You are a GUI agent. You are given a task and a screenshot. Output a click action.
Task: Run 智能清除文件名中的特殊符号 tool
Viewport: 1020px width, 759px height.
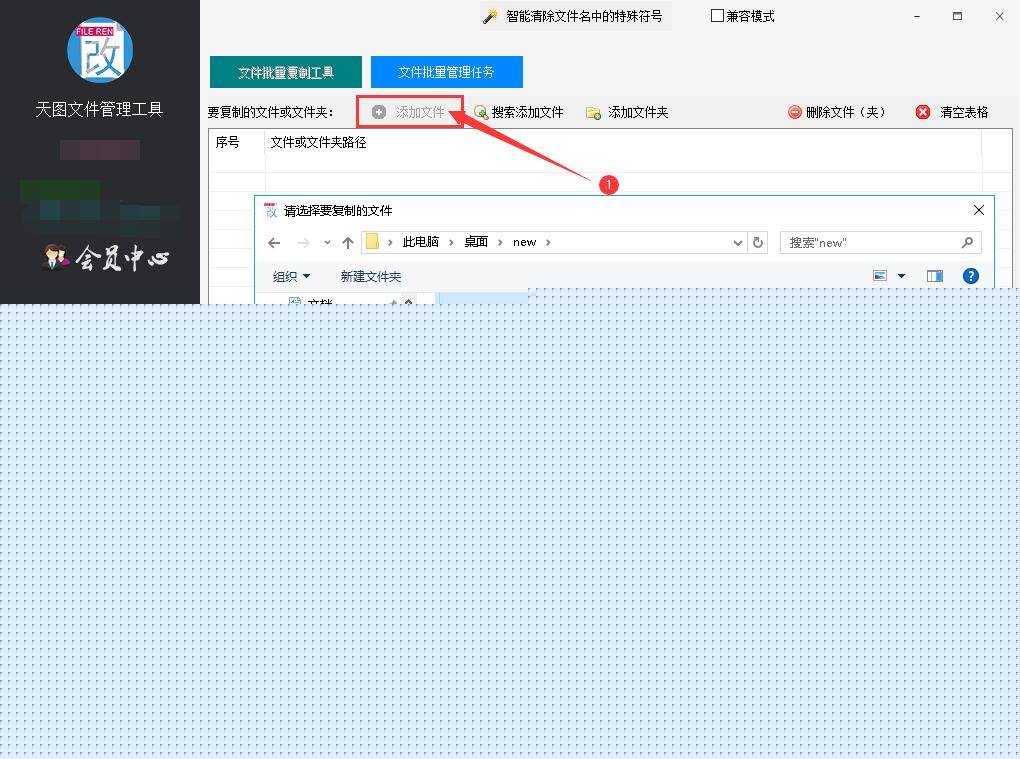tap(574, 16)
